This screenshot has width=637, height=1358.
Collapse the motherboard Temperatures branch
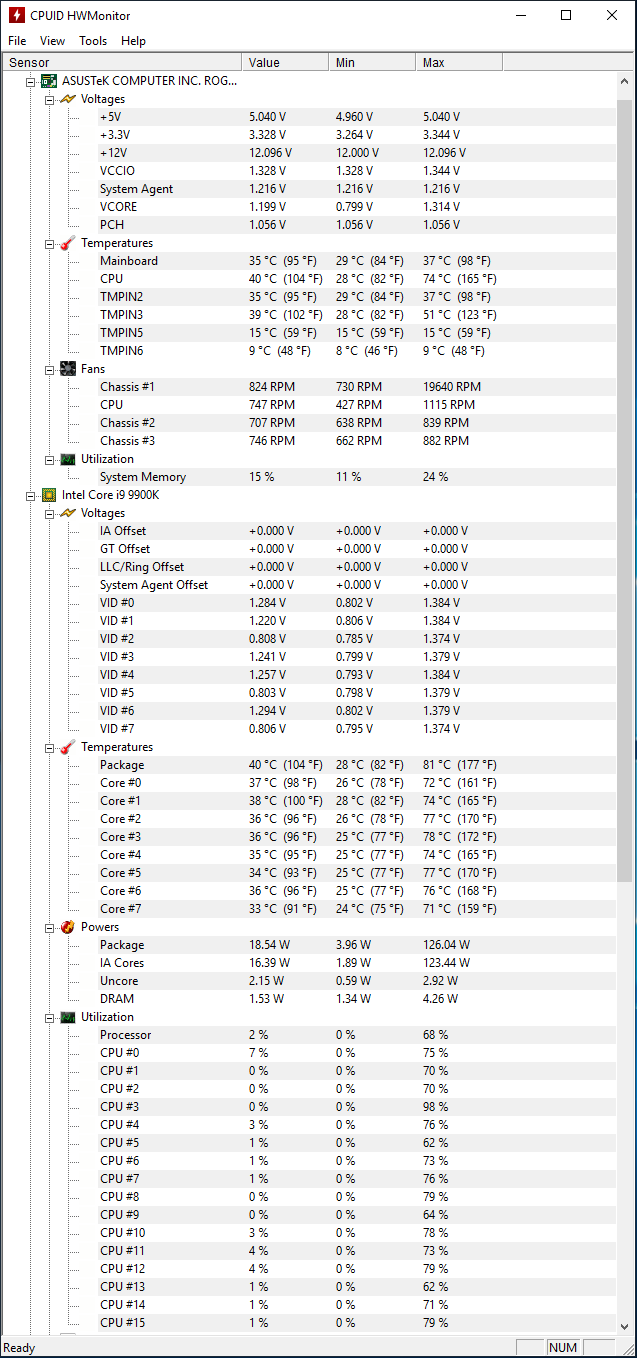click(x=50, y=243)
